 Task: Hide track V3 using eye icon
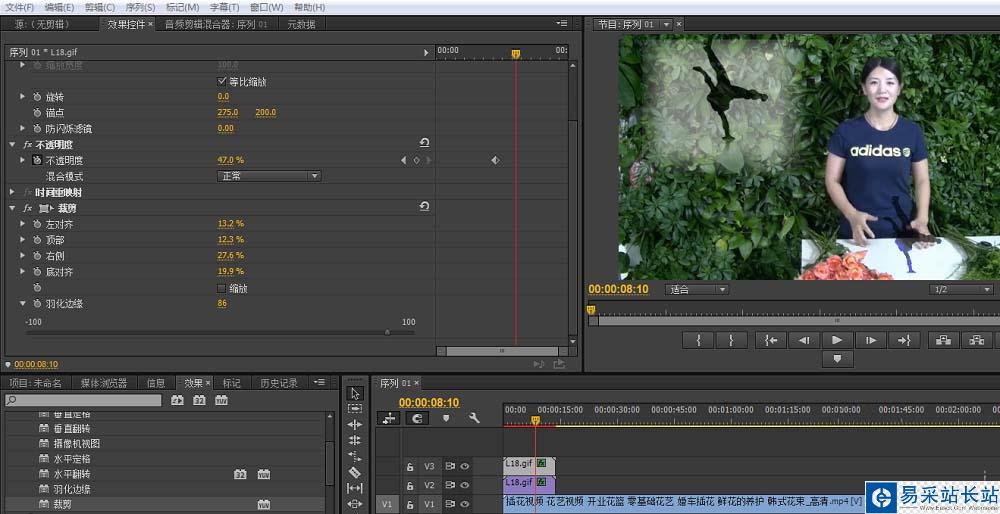(x=464, y=465)
